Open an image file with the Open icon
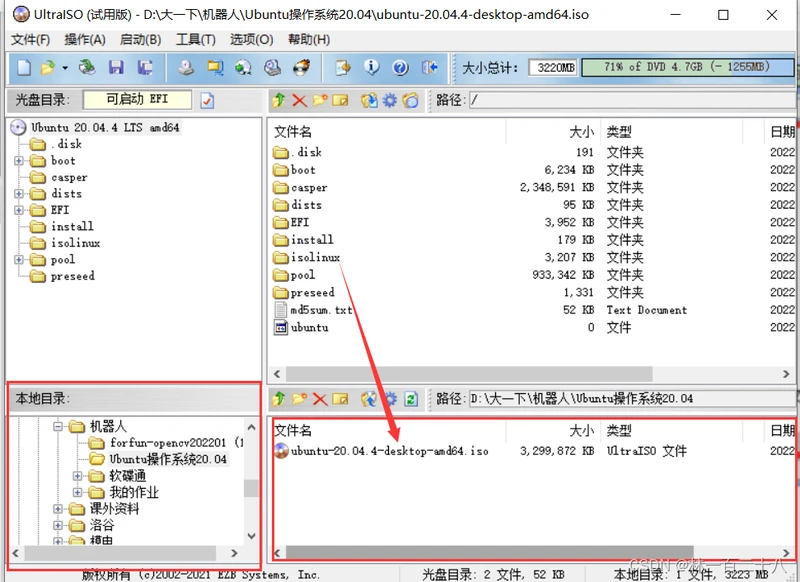The width and height of the screenshot is (800, 582). click(48, 67)
